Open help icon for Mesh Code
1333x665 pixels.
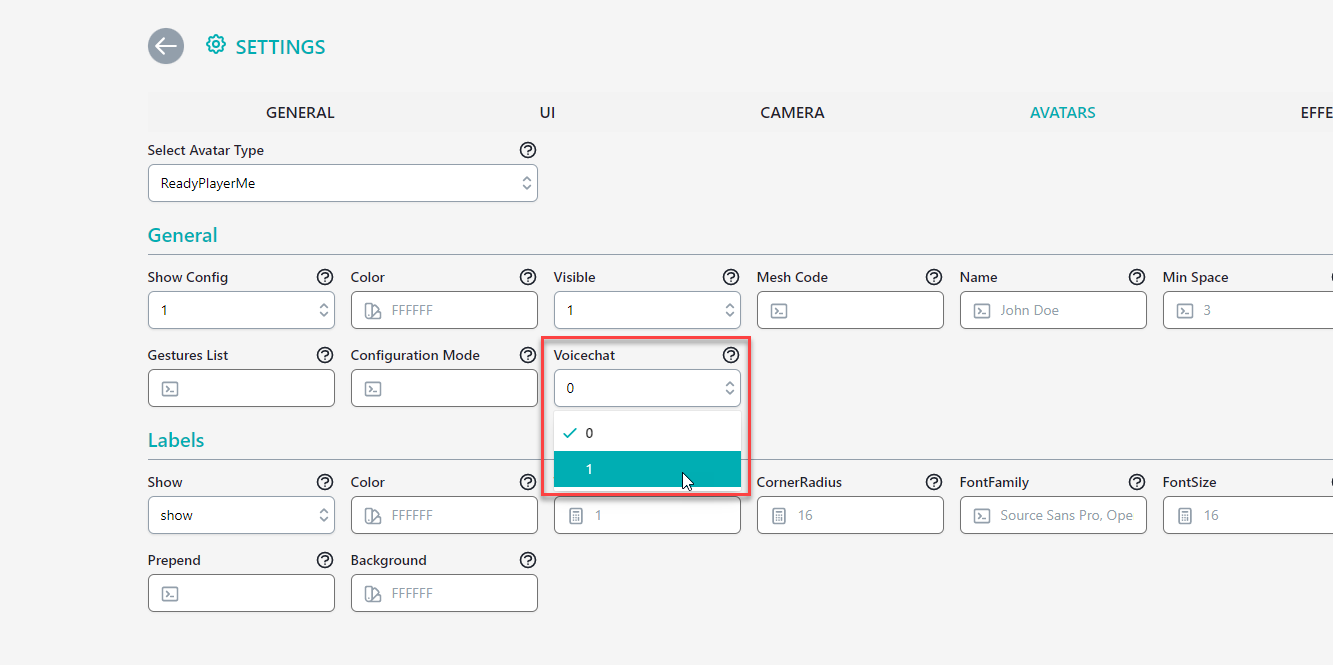tap(934, 277)
